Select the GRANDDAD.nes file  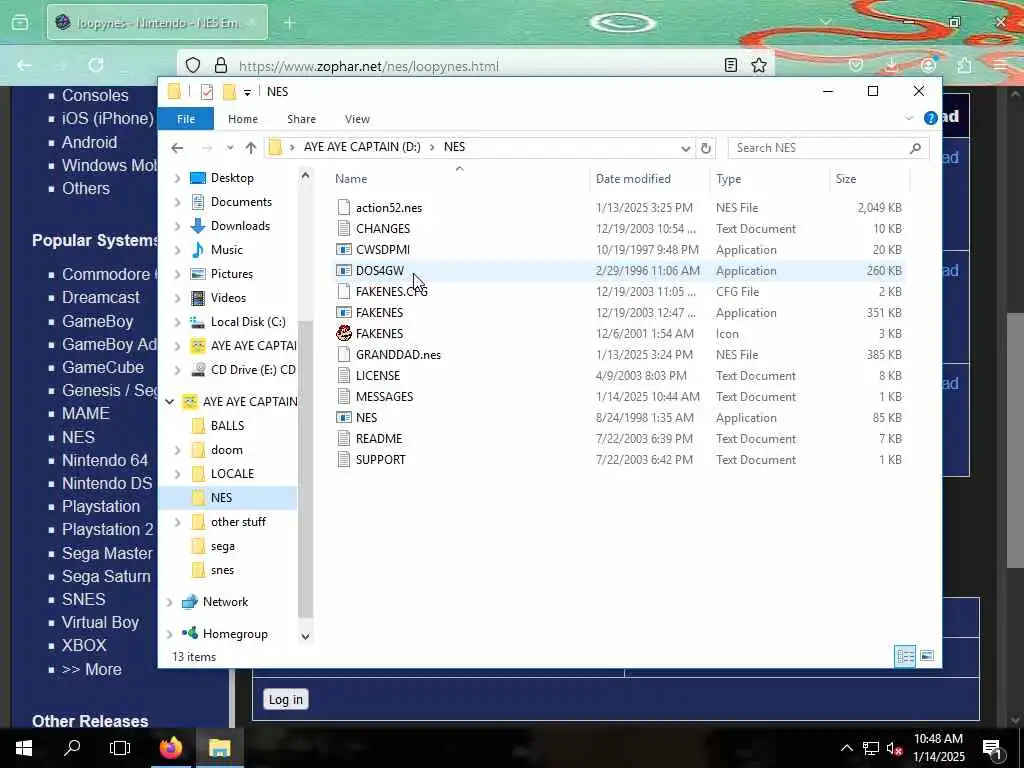point(398,355)
